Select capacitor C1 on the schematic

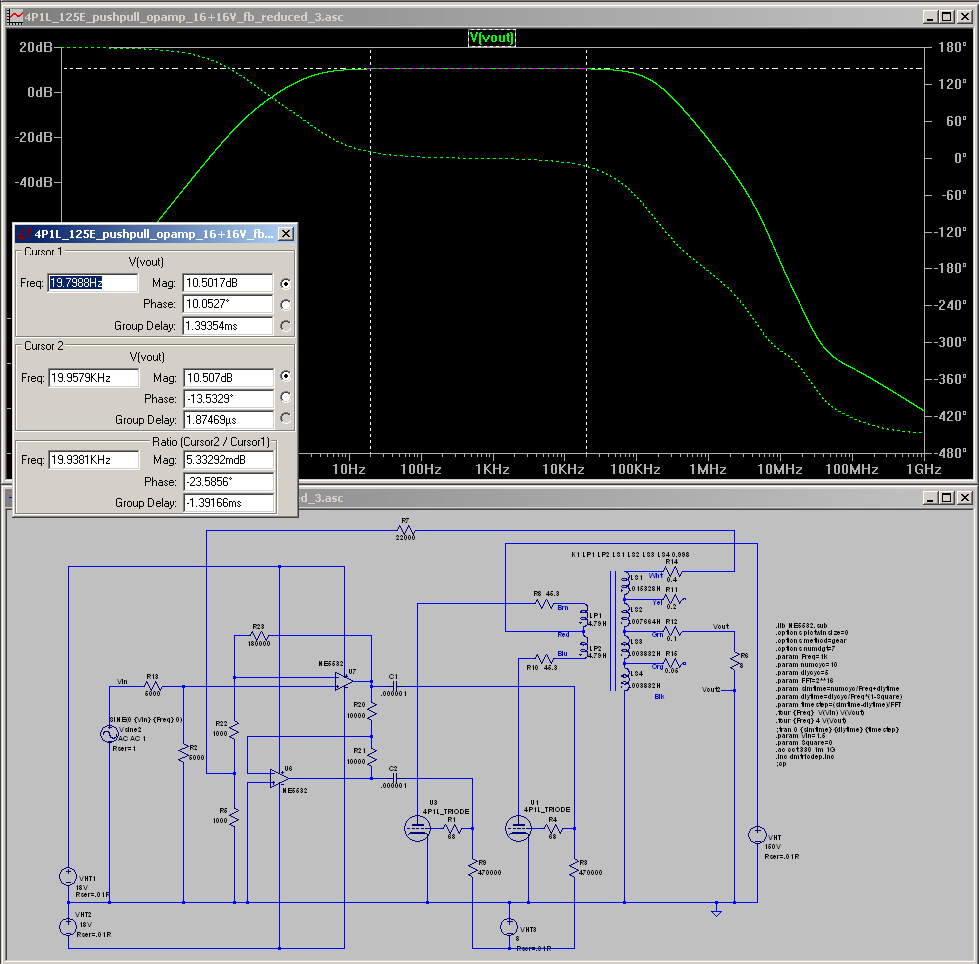point(393,686)
